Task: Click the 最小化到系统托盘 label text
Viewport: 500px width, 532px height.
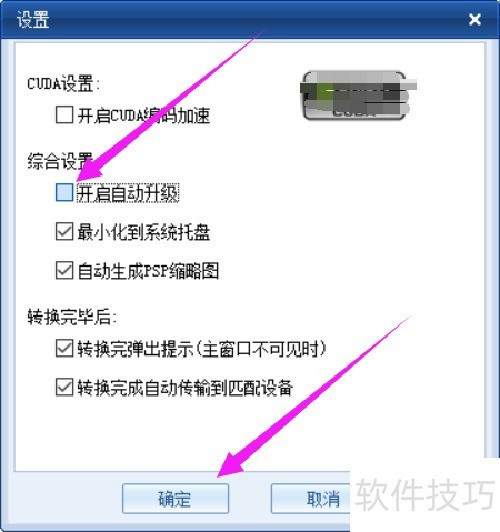Action: (144, 232)
